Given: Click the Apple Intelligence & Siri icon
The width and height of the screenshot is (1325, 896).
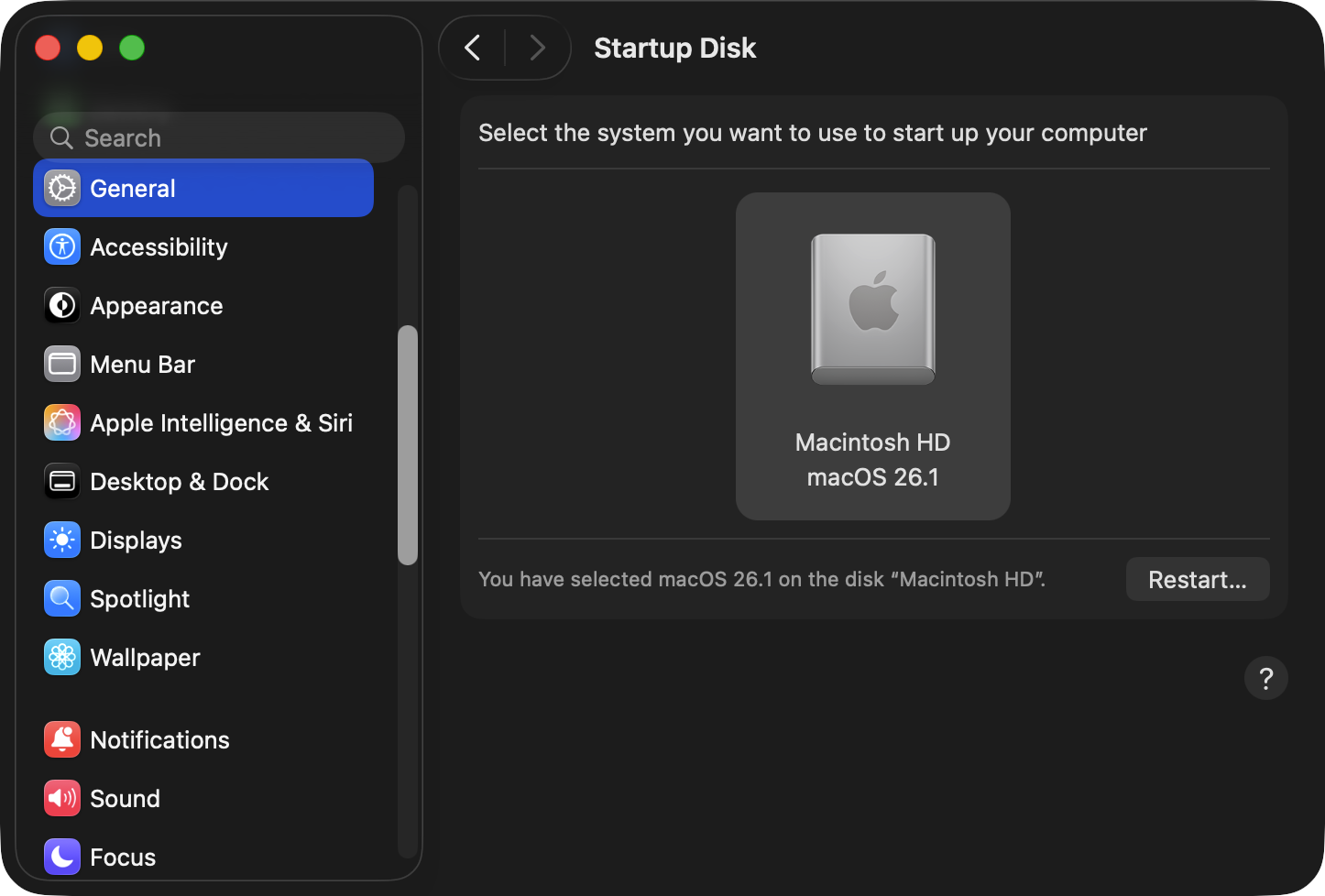Looking at the screenshot, I should (62, 422).
